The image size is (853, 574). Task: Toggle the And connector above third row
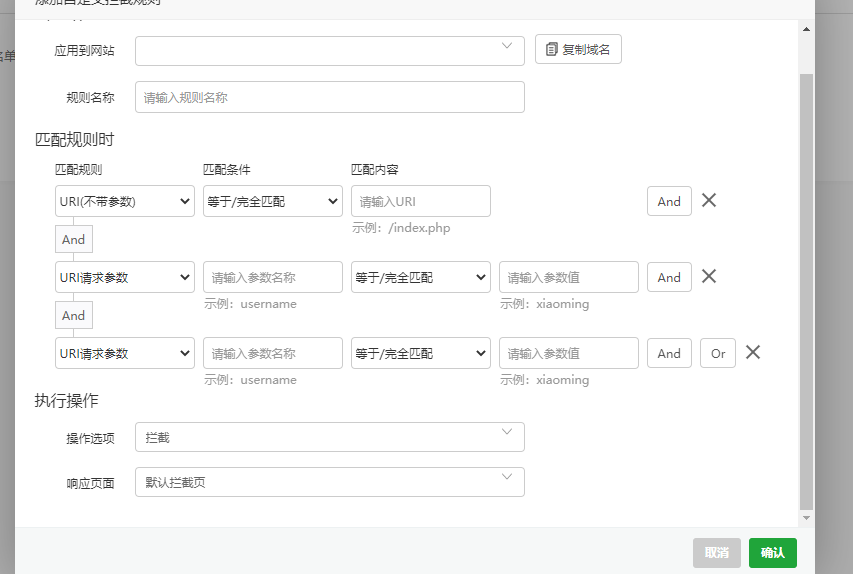pos(74,315)
